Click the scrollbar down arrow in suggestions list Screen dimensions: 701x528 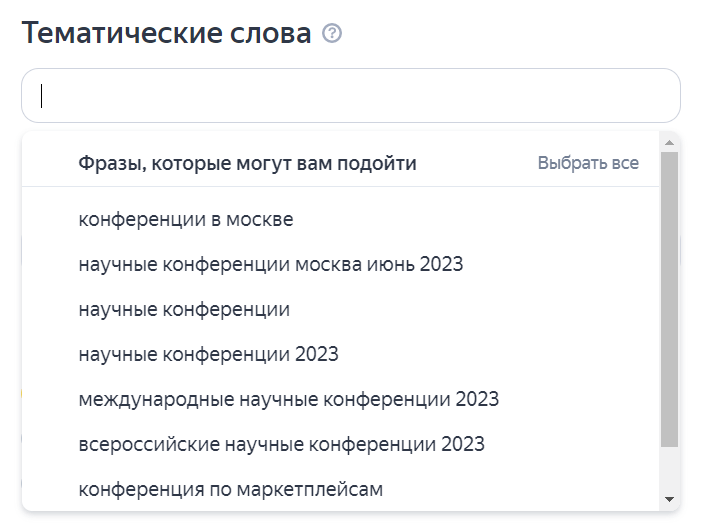[x=669, y=499]
